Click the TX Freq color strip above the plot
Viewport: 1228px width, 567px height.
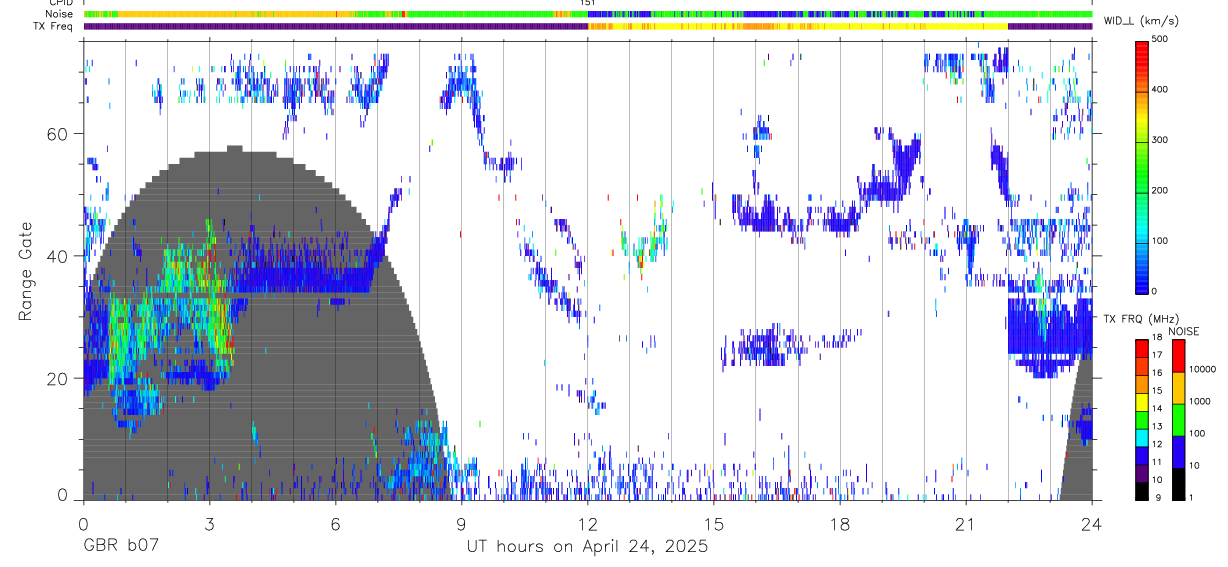coord(587,26)
